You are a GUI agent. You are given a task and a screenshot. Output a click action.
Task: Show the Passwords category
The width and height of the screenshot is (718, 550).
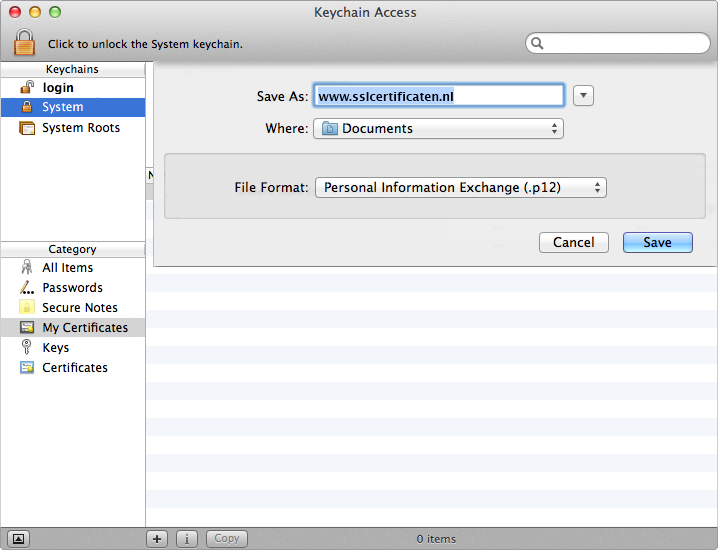tap(73, 288)
